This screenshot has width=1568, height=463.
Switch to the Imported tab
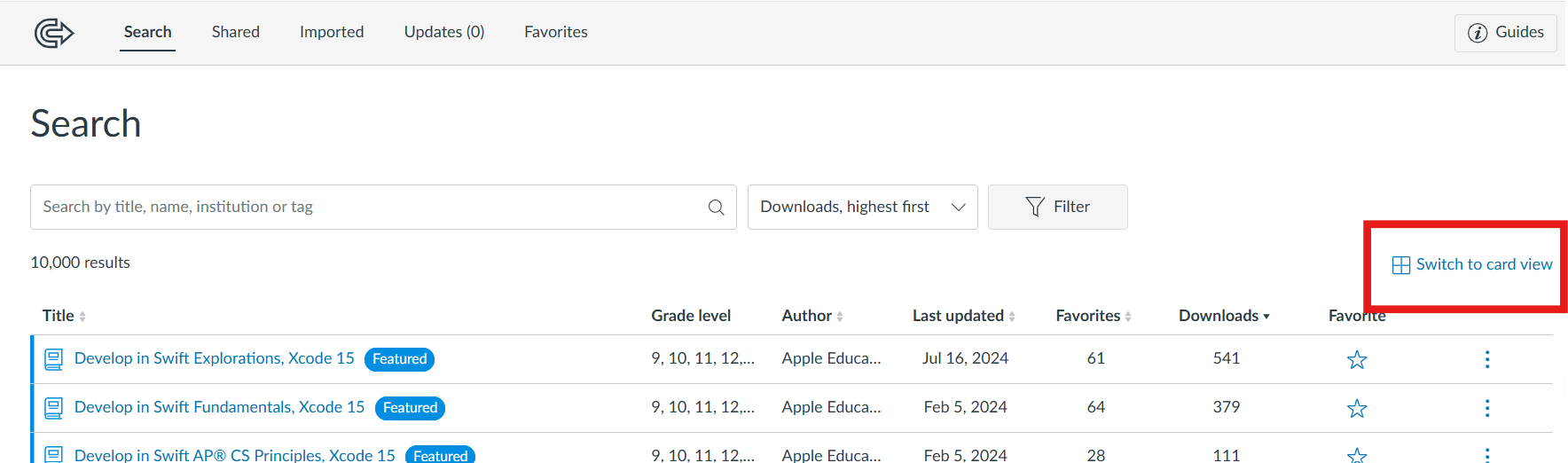332,32
